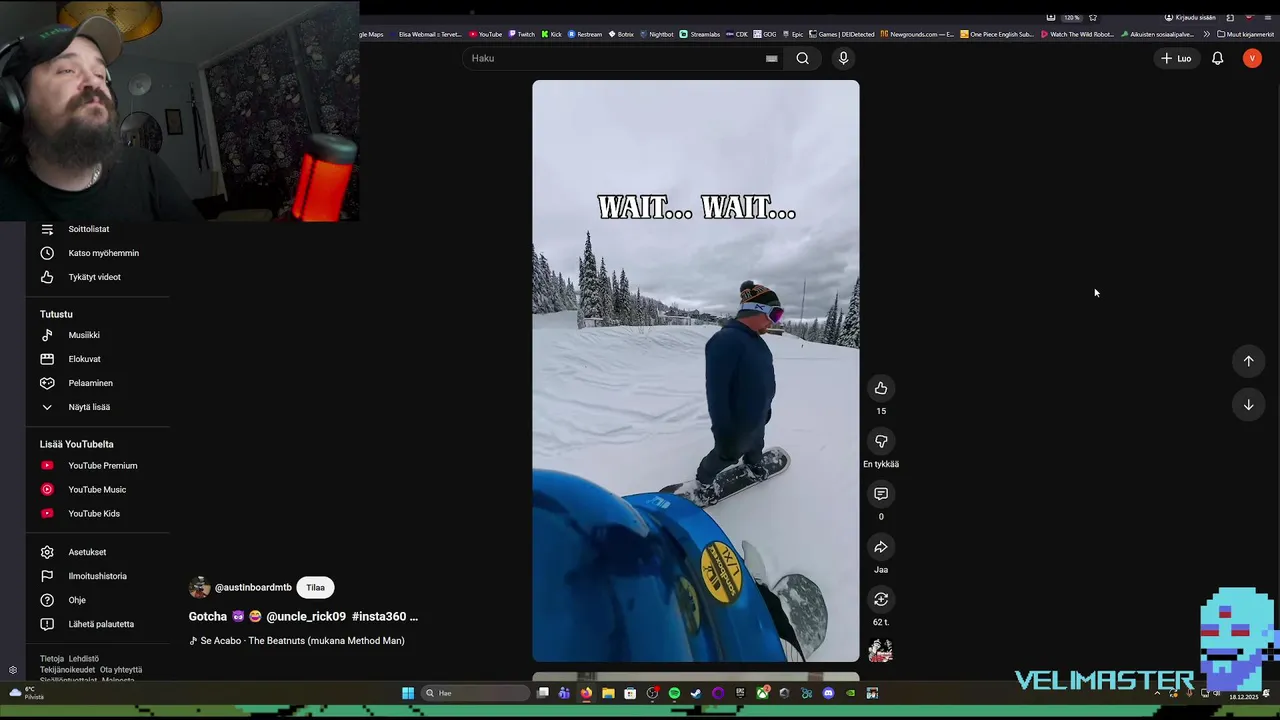Click the Tietoja footer link

point(52,659)
